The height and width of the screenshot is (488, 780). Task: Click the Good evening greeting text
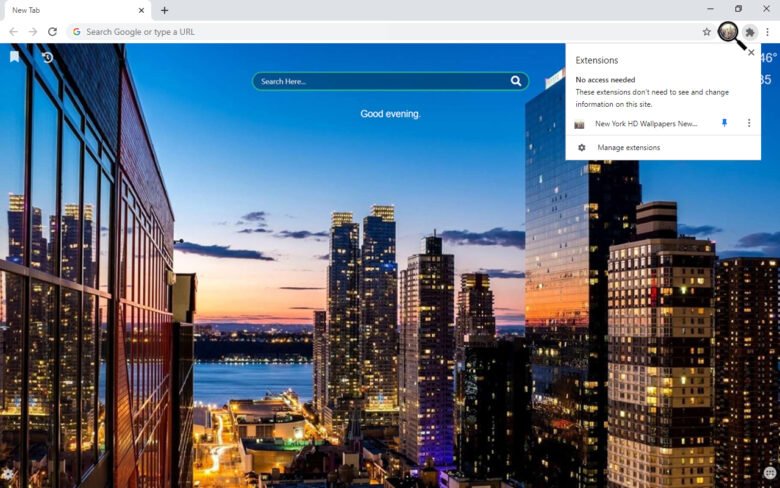pyautogui.click(x=390, y=114)
